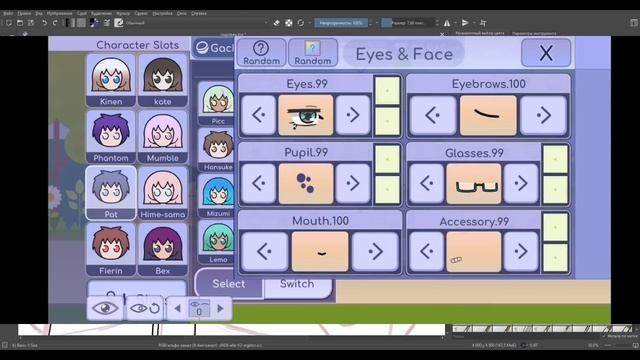Viewport: 640px width, 360px height.
Task: Toggle preserve alpha checker icon
Action: click(x=289, y=23)
